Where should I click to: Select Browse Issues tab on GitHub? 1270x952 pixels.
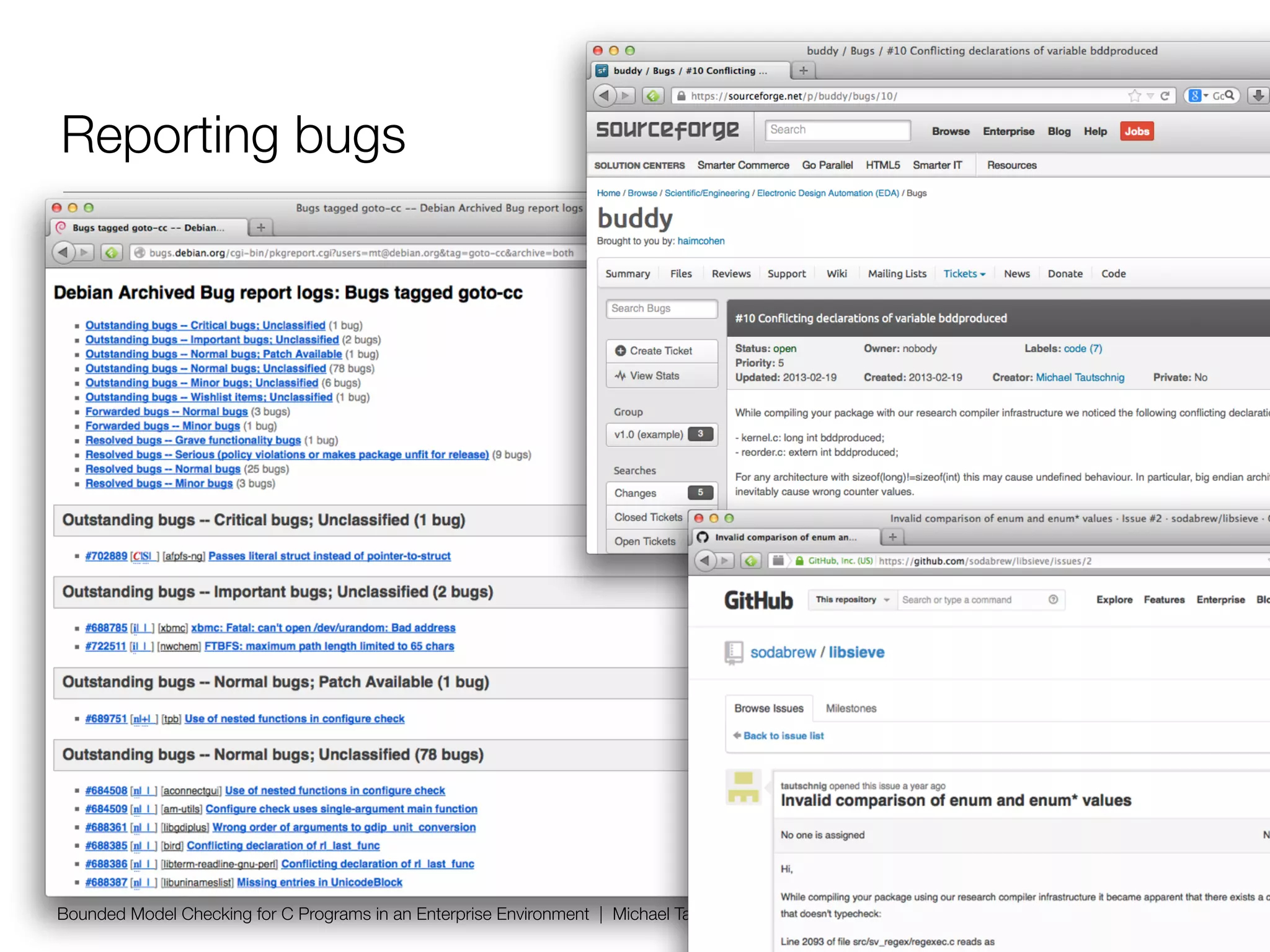(x=769, y=708)
